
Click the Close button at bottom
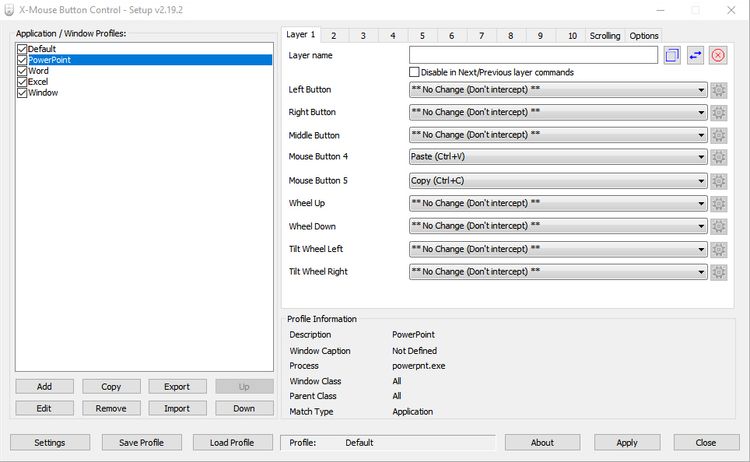(x=706, y=443)
